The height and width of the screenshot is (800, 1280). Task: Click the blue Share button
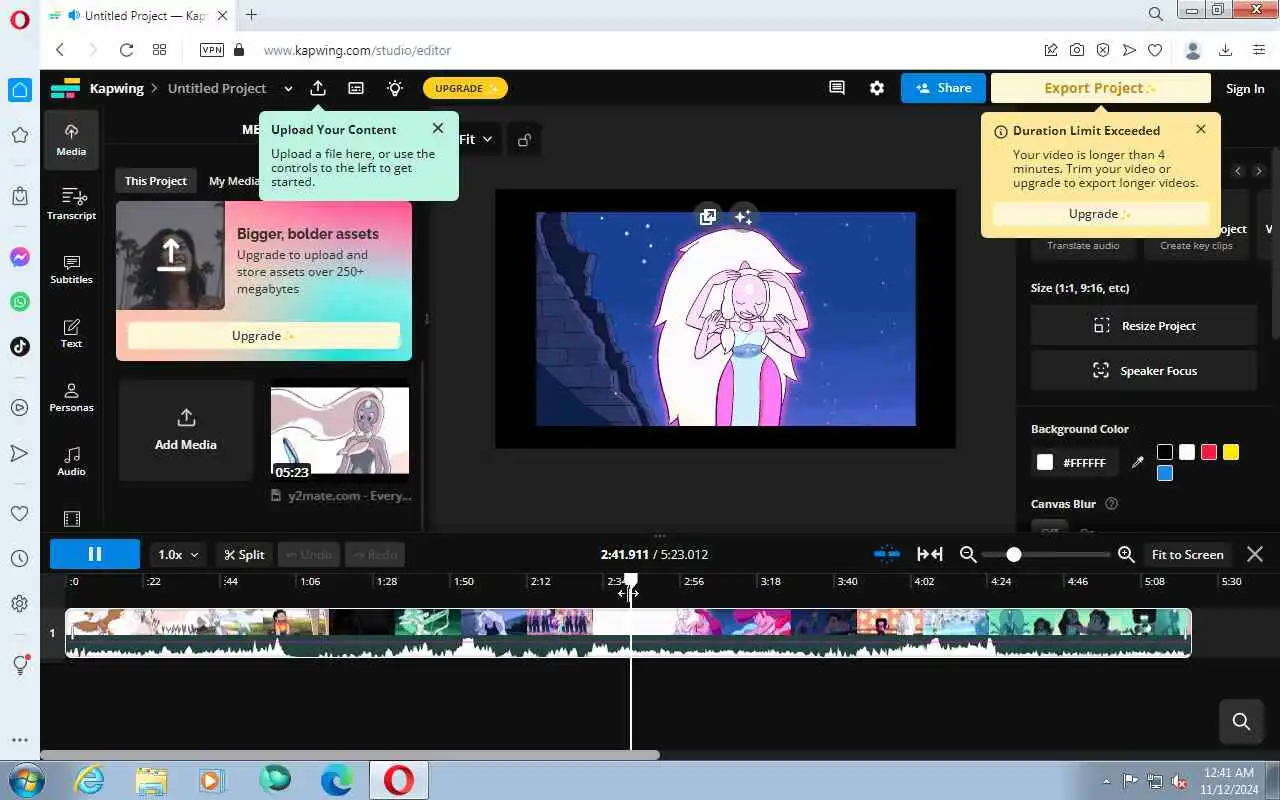point(943,88)
